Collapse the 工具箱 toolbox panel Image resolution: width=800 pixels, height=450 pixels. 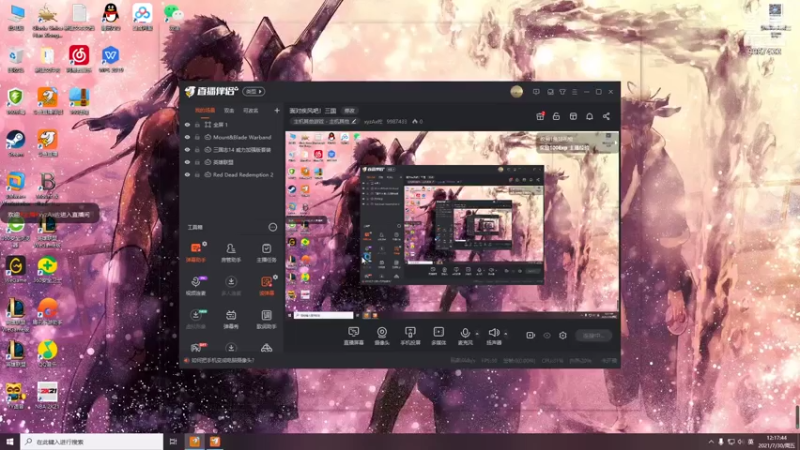click(272, 227)
